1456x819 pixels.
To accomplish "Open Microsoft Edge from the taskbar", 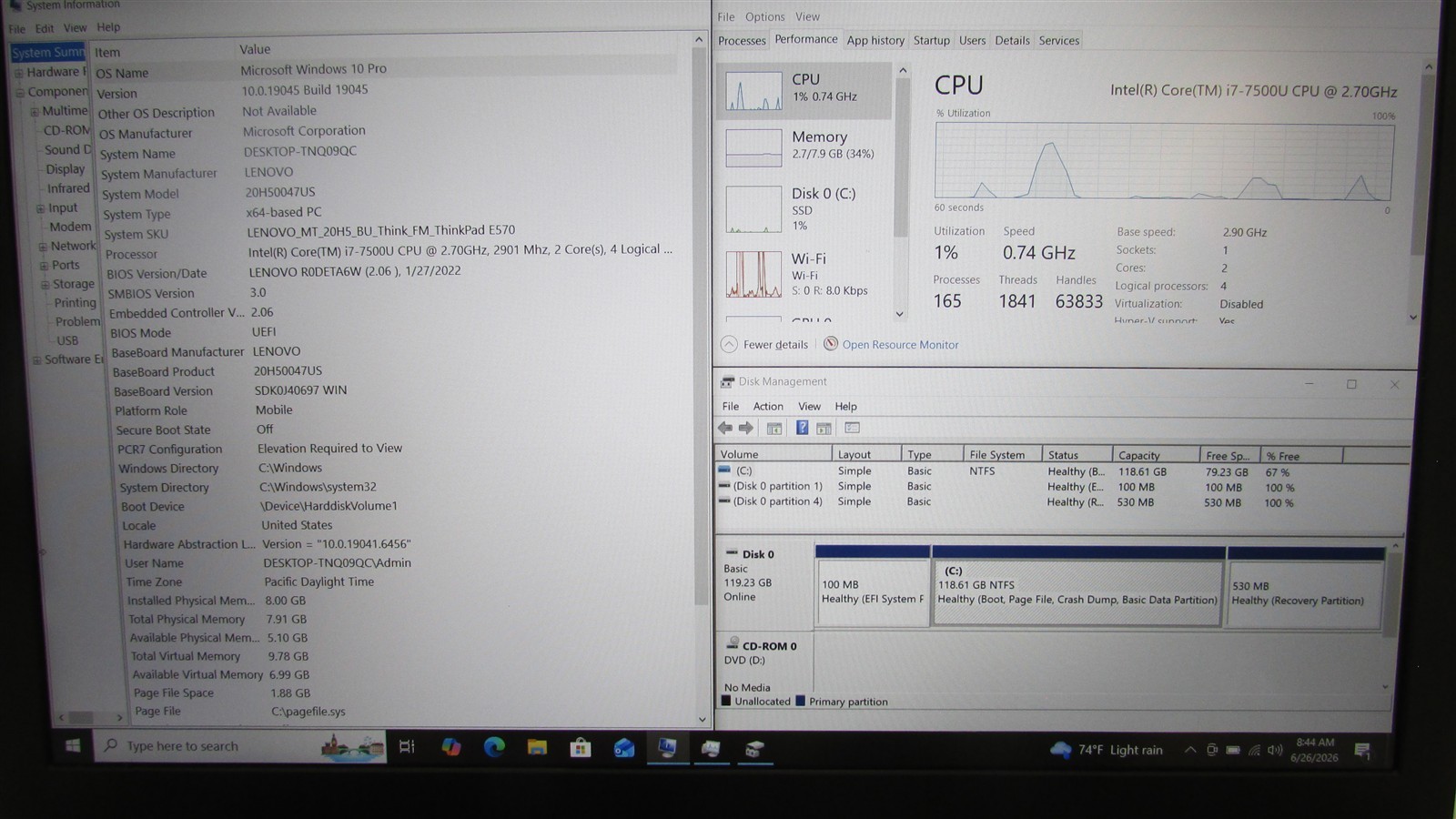I will 494,747.
